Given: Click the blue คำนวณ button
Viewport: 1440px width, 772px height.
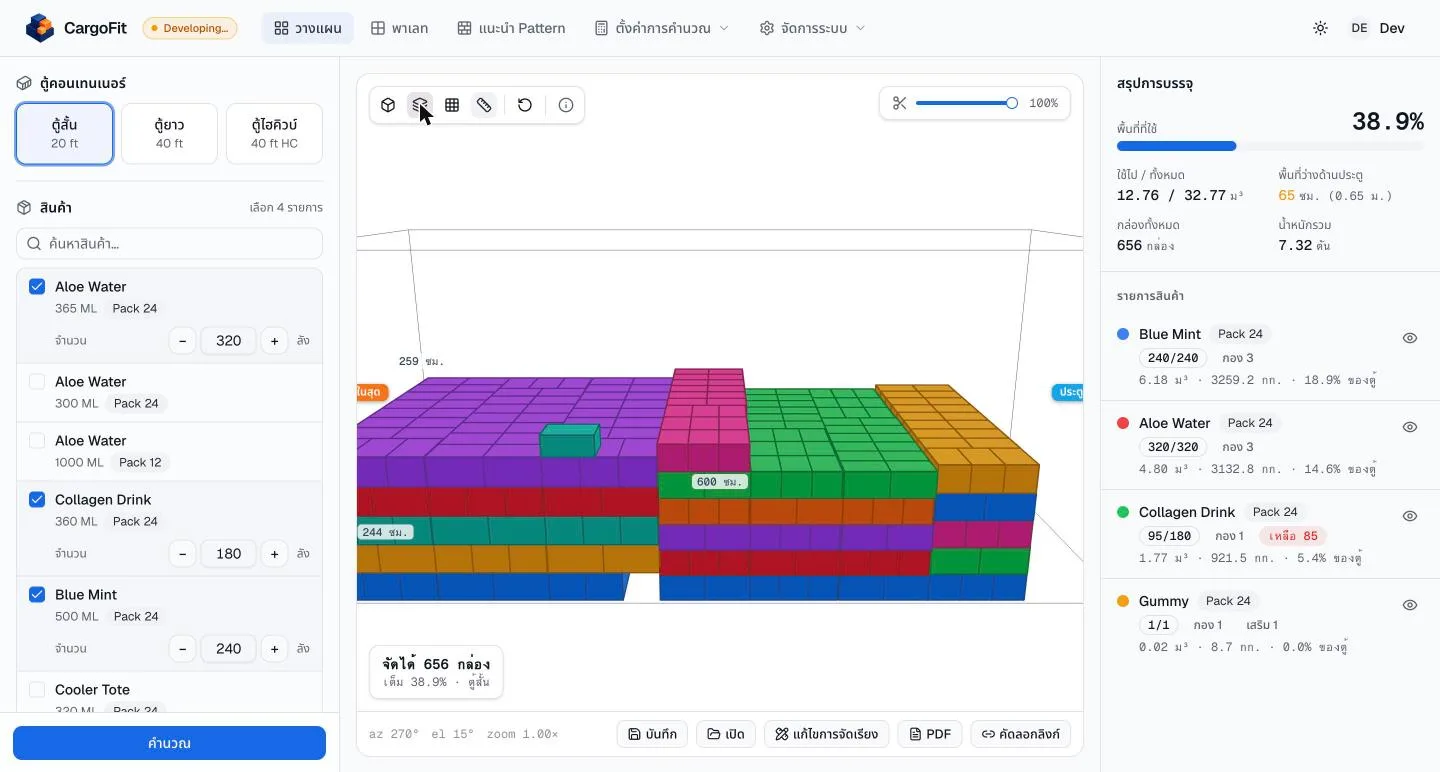Looking at the screenshot, I should click(x=169, y=743).
